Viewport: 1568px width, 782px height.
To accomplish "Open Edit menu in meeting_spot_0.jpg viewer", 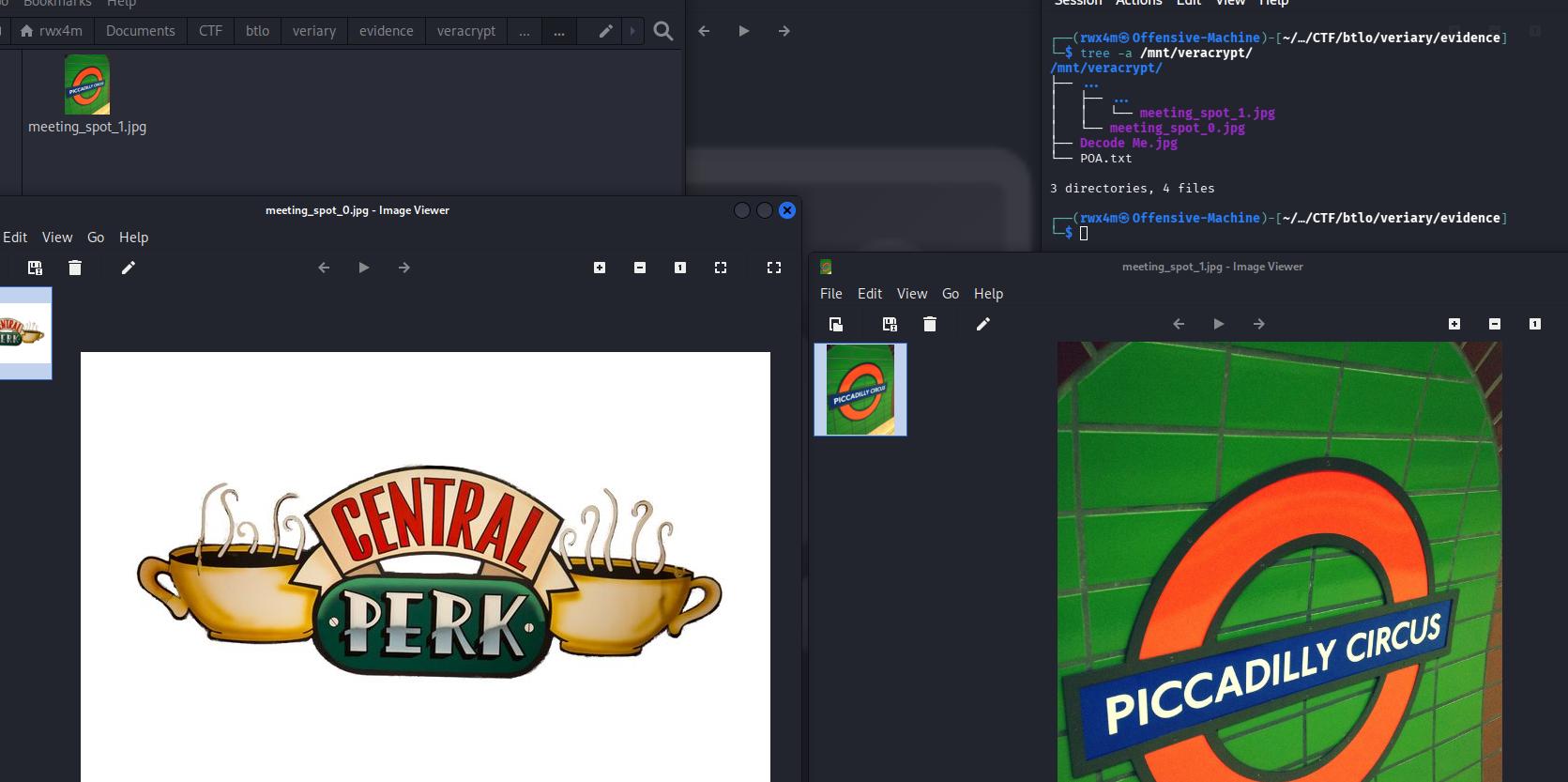I will point(15,238).
